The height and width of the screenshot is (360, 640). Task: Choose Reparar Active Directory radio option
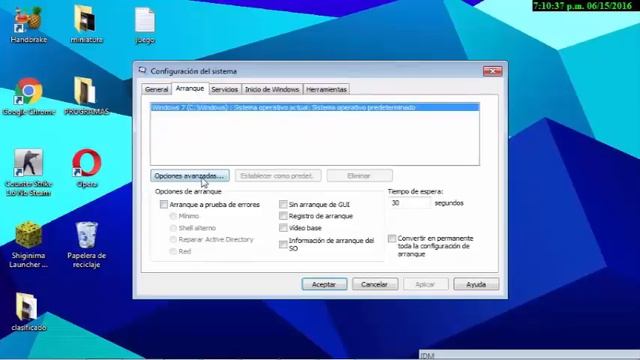pyautogui.click(x=173, y=239)
